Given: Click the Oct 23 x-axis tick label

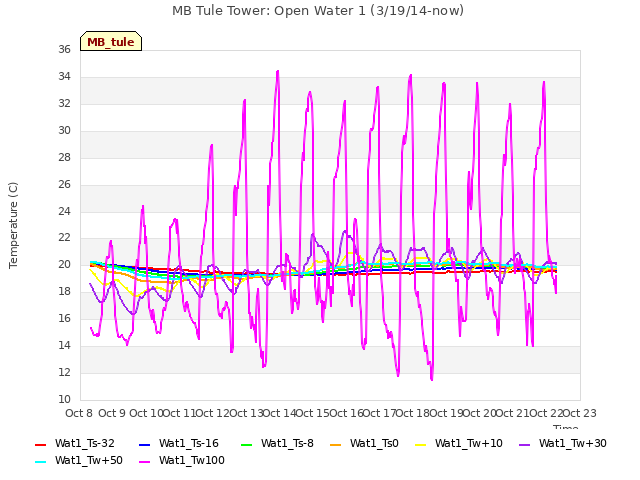Looking at the screenshot, I should tap(579, 413).
